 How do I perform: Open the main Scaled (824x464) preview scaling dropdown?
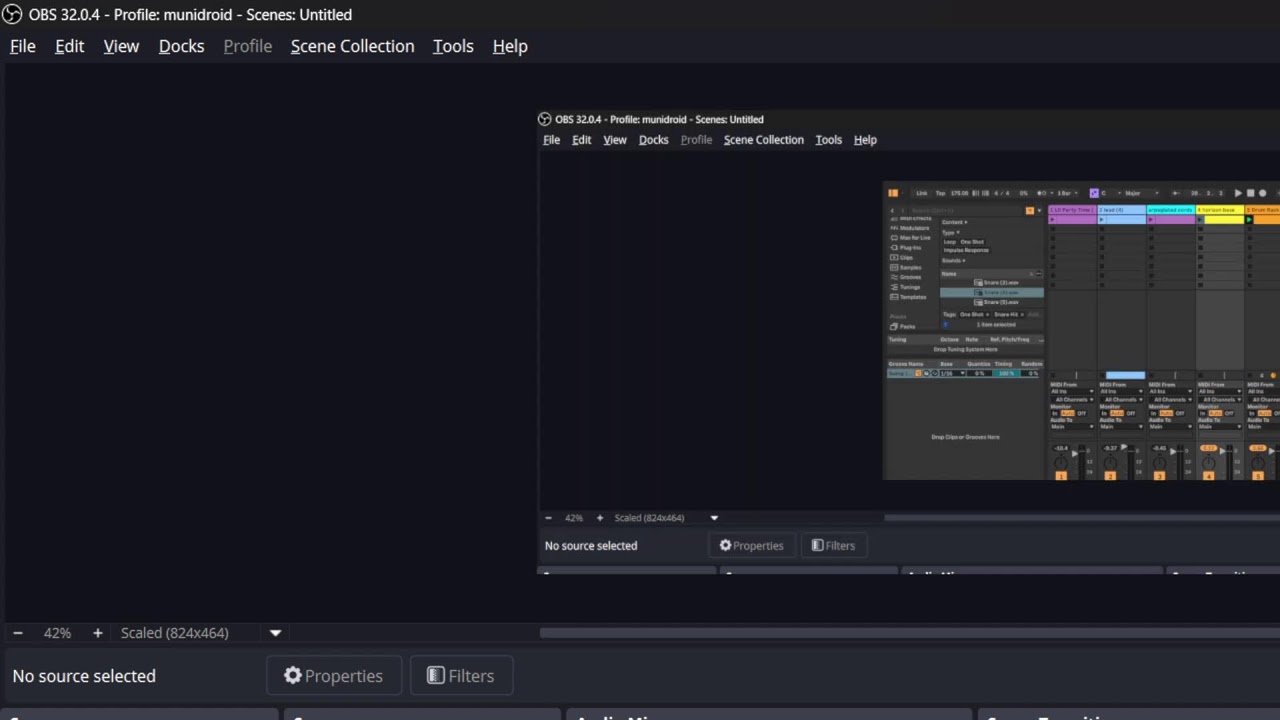(275, 633)
